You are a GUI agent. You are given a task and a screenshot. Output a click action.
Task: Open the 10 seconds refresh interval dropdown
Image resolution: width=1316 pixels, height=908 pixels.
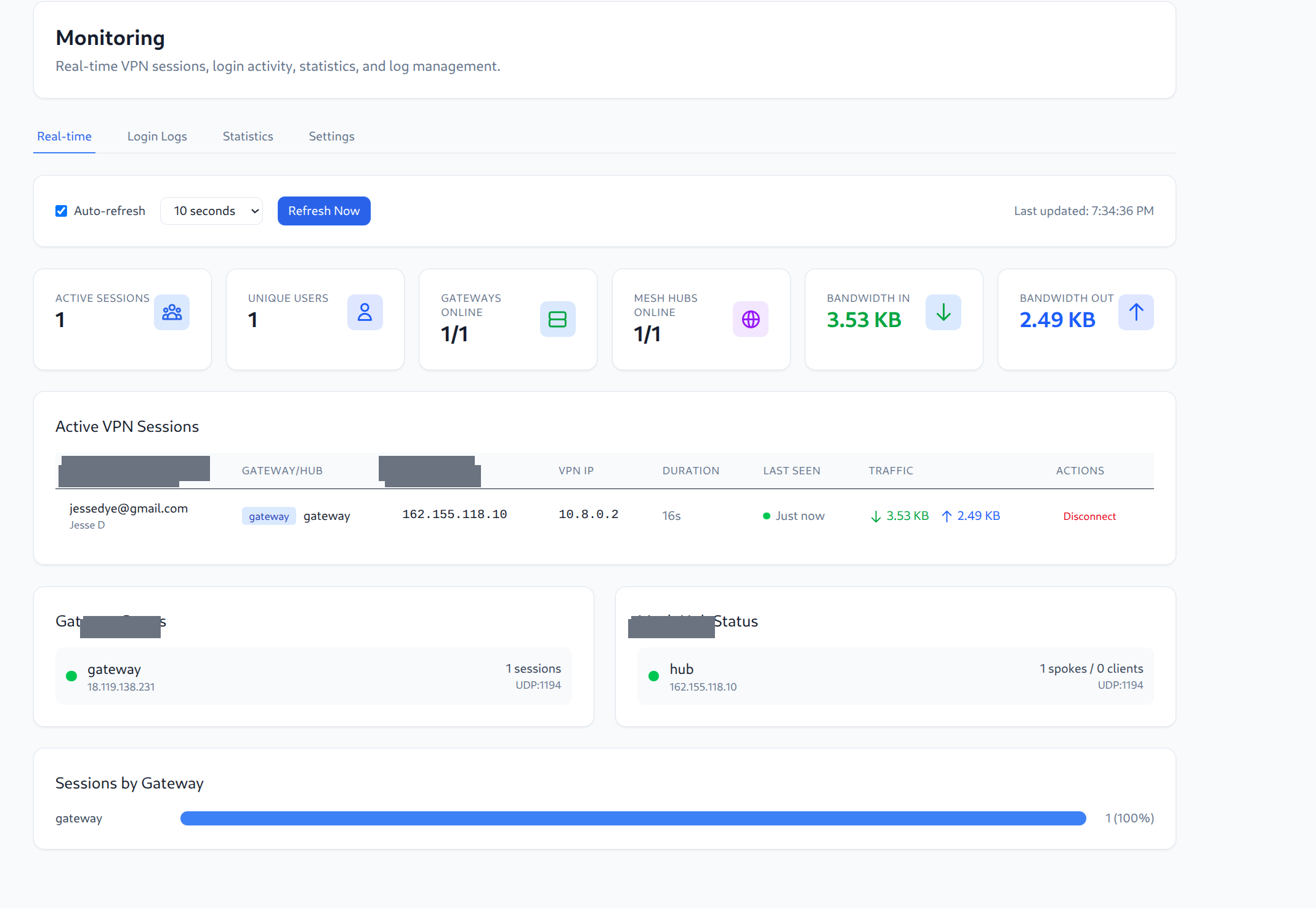click(211, 210)
